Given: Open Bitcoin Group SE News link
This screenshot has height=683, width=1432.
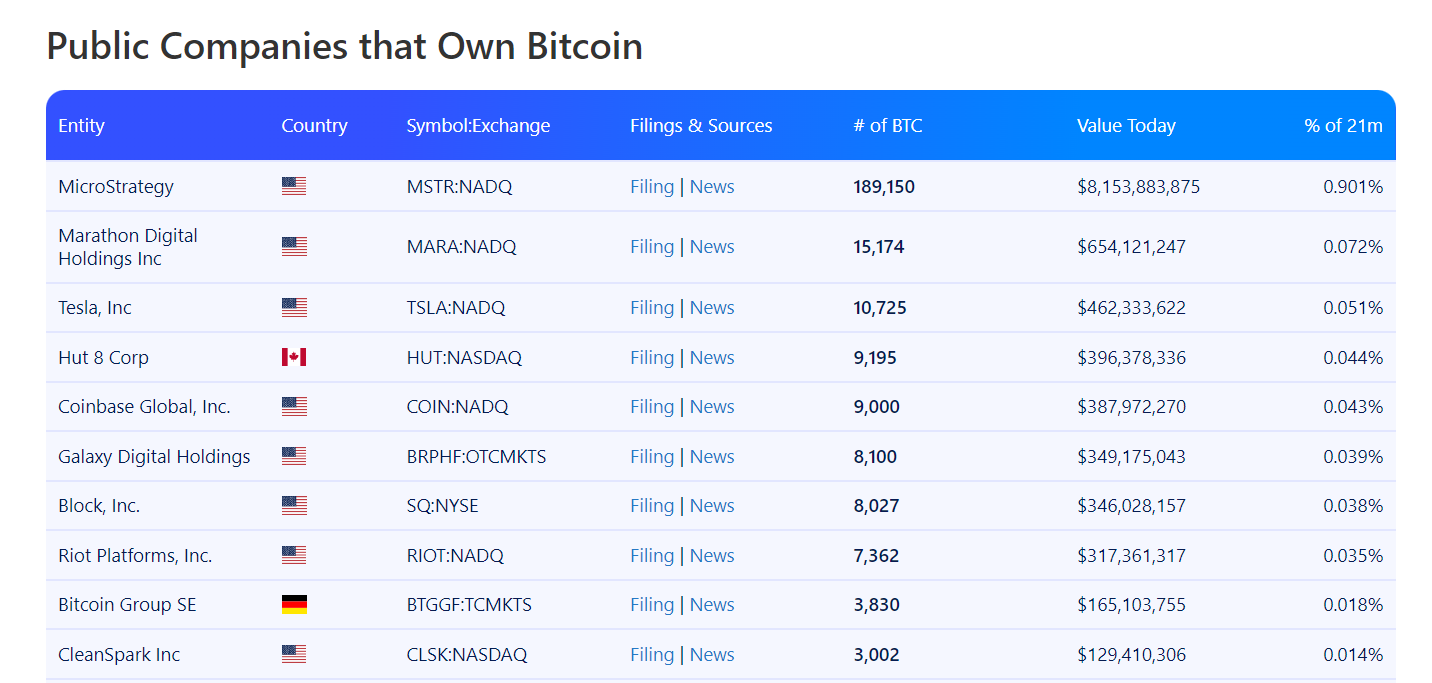Looking at the screenshot, I should (712, 605).
